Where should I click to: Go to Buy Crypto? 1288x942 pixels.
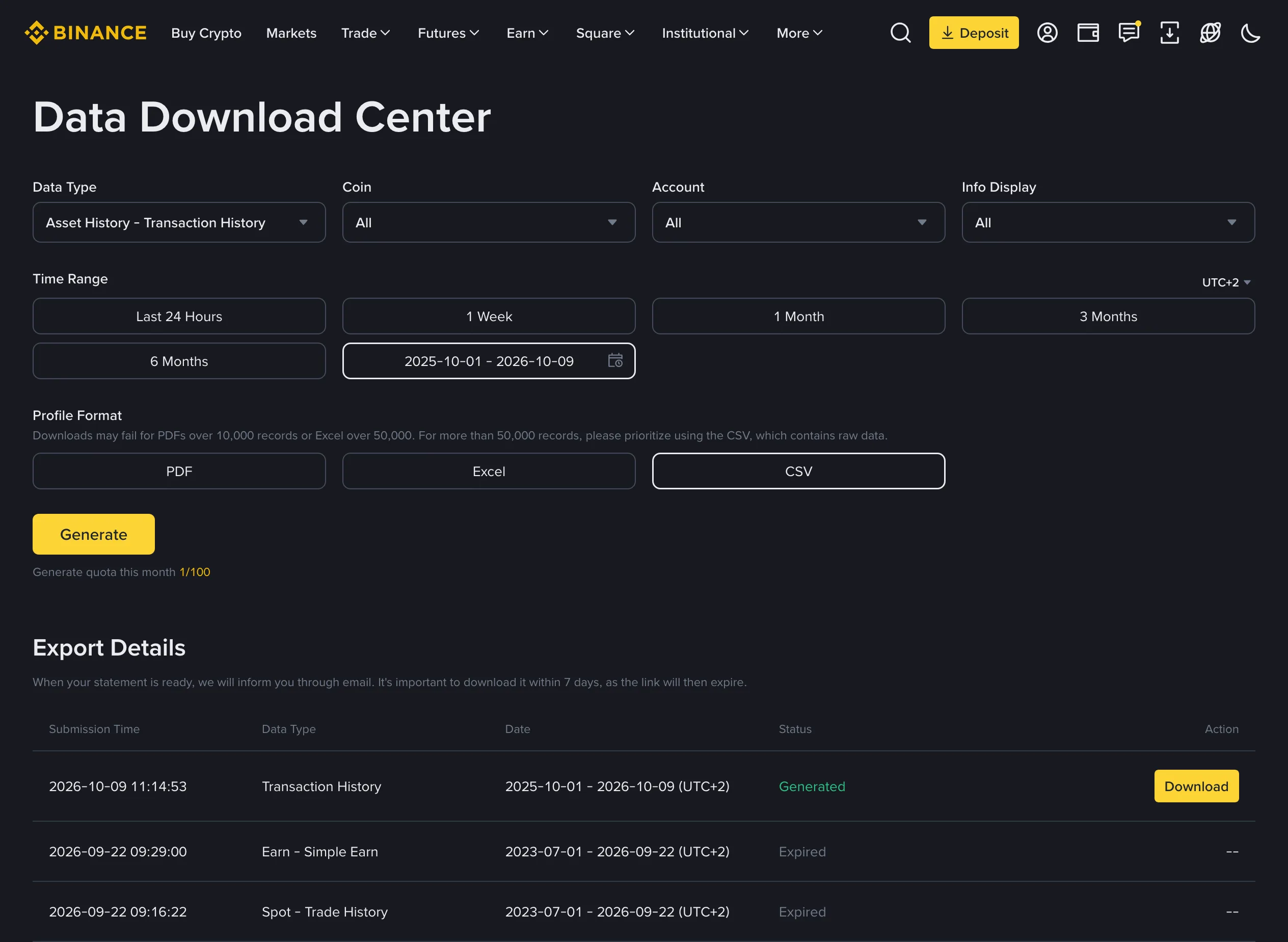tap(206, 33)
